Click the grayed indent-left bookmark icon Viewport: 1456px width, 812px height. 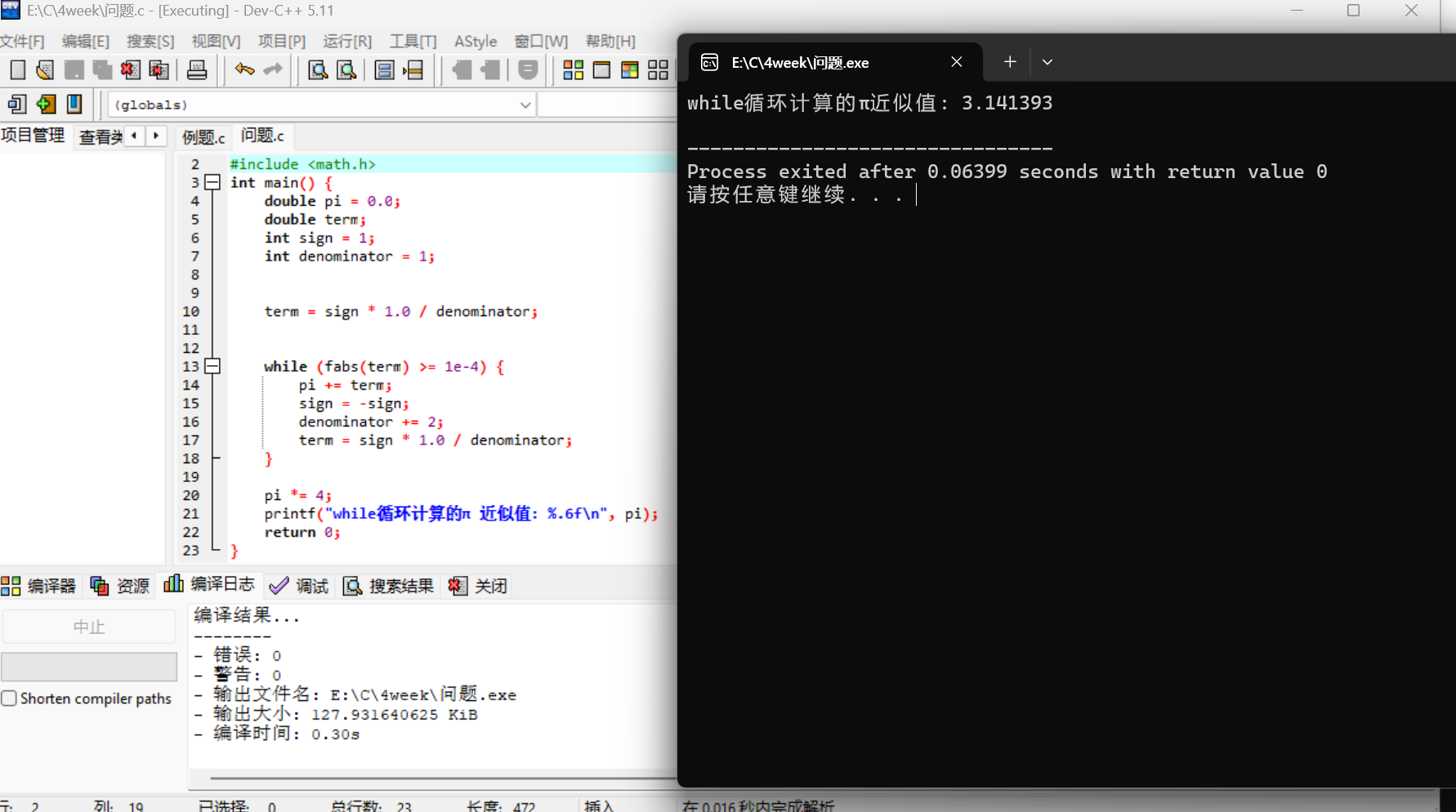tap(462, 70)
